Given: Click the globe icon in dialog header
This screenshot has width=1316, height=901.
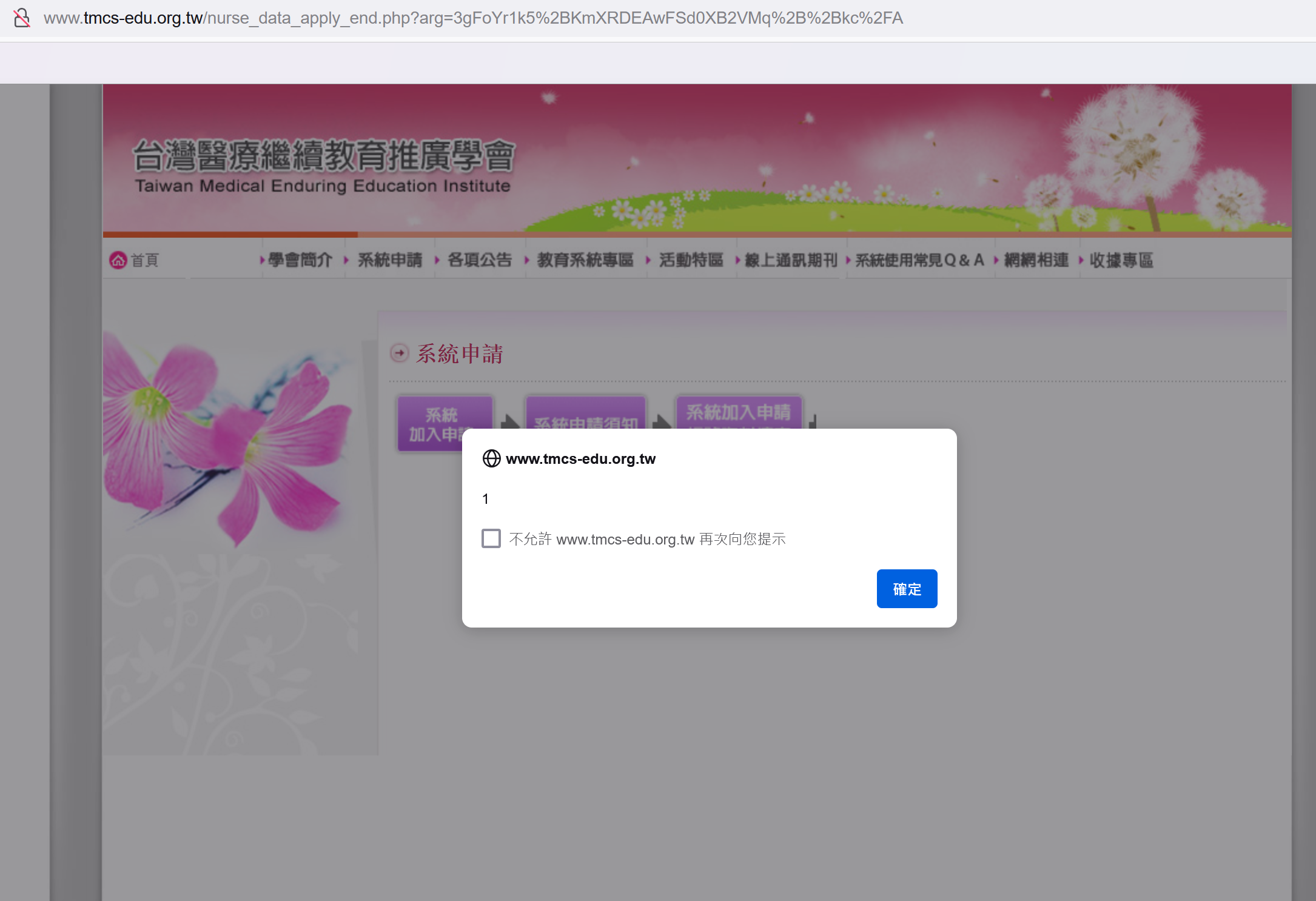Looking at the screenshot, I should click(x=491, y=458).
